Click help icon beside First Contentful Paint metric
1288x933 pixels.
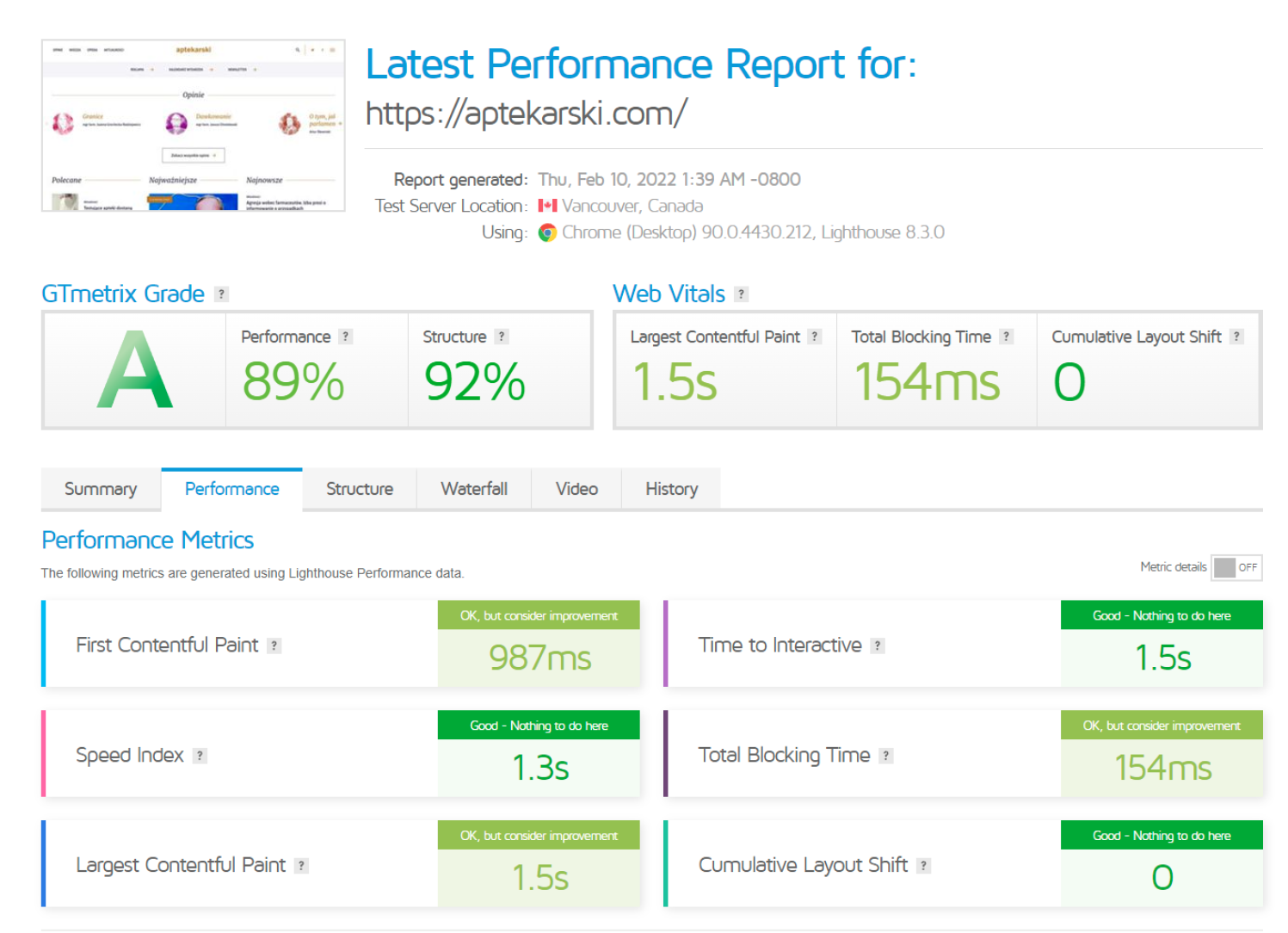tap(274, 646)
